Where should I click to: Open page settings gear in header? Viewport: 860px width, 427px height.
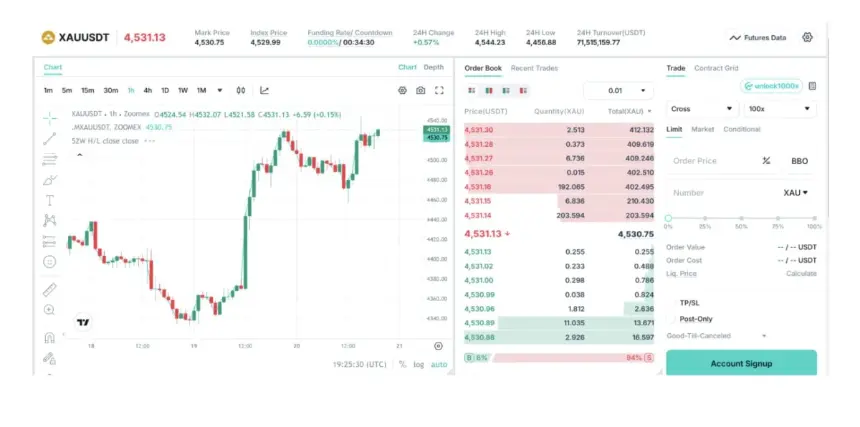pos(807,37)
